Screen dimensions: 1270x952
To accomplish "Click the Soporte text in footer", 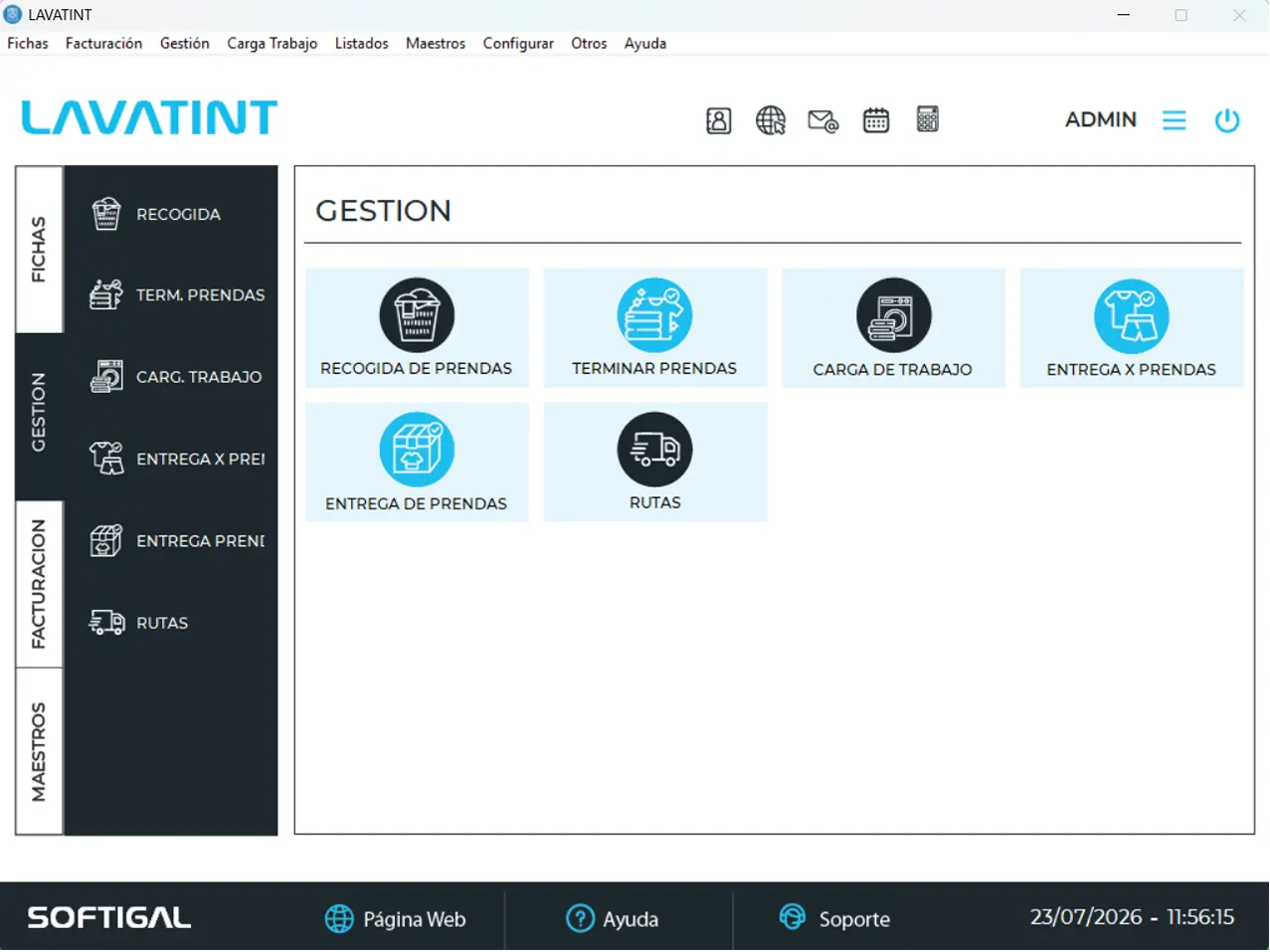I will click(854, 919).
